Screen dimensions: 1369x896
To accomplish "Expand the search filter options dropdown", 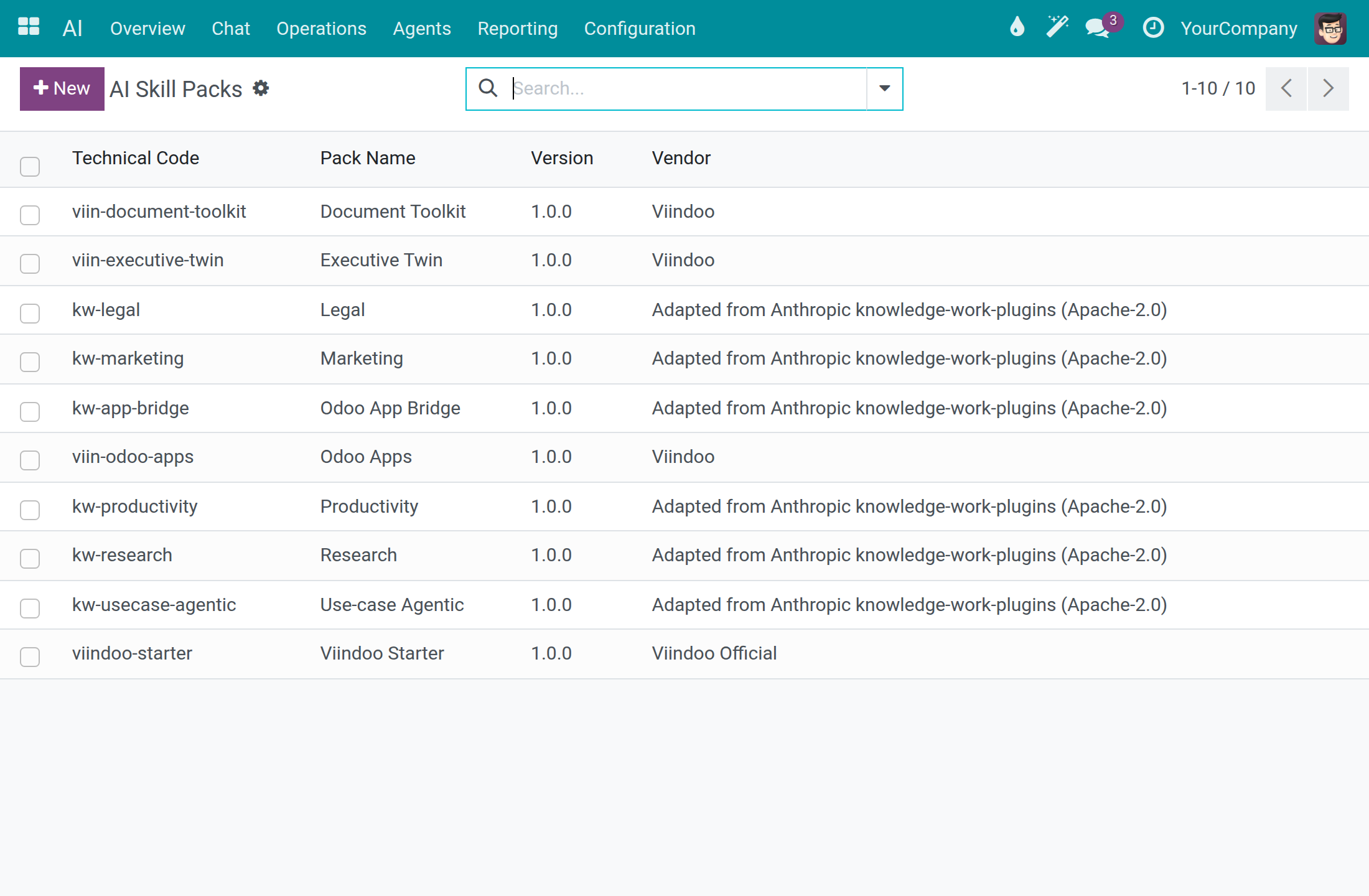I will [x=884, y=88].
